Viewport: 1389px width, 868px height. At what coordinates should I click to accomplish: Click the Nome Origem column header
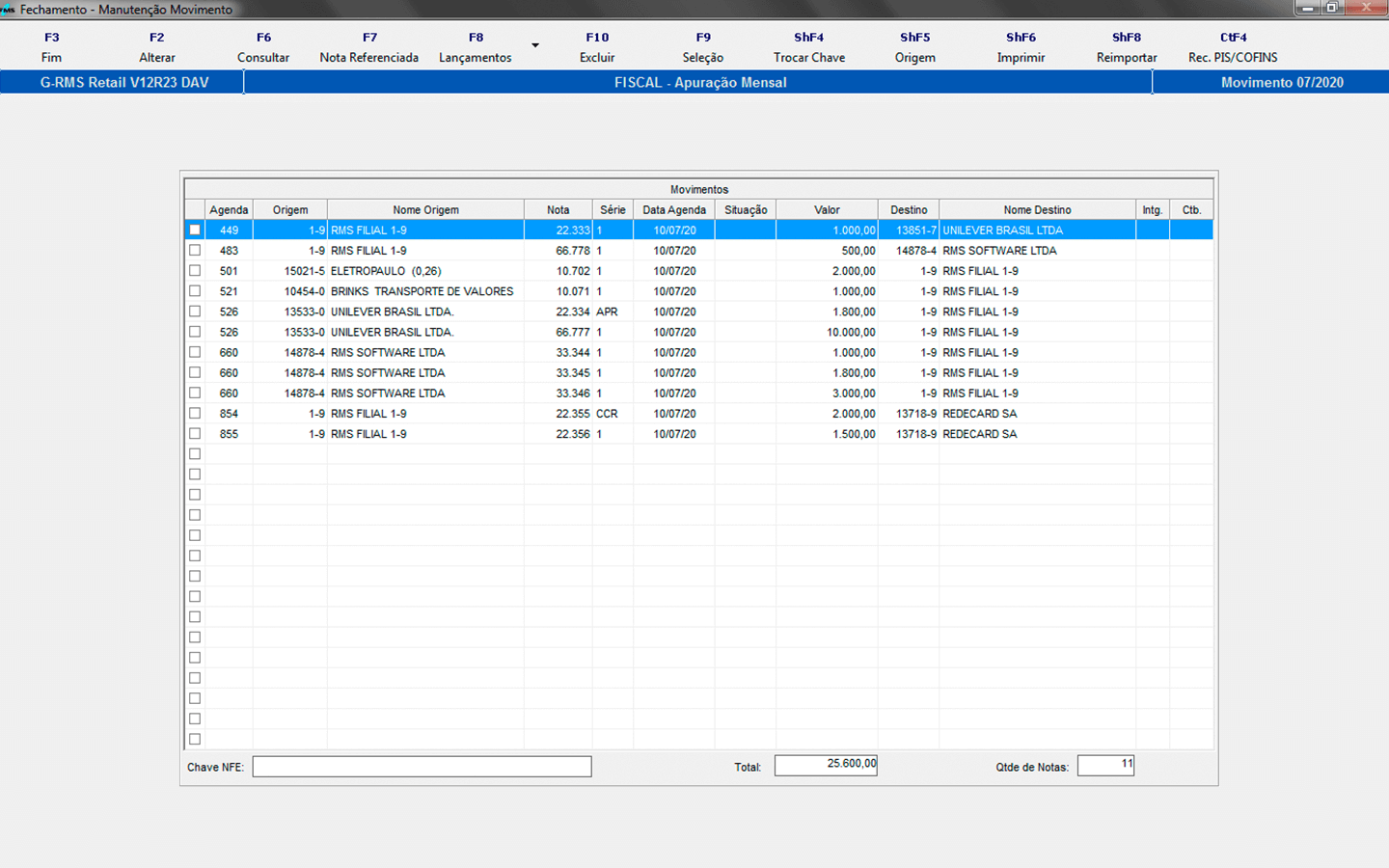425,210
